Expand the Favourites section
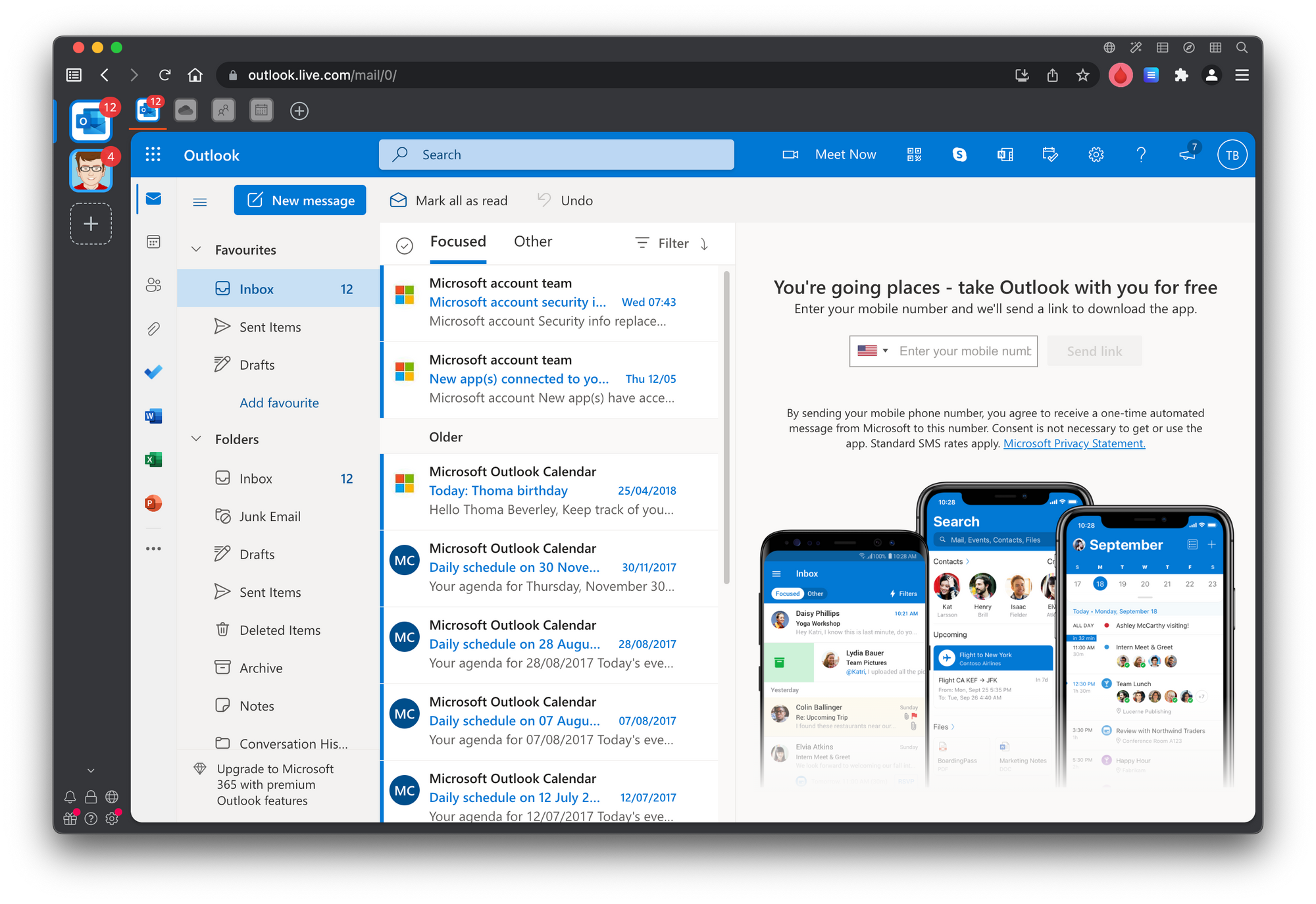This screenshot has width=1316, height=904. tap(197, 250)
